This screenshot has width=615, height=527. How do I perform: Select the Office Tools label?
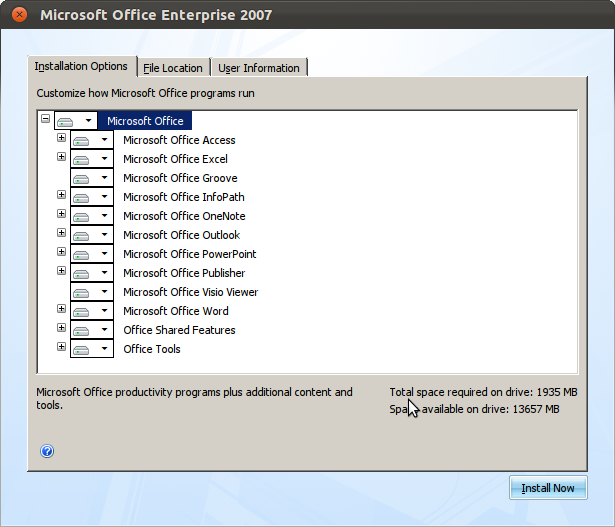click(x=152, y=349)
